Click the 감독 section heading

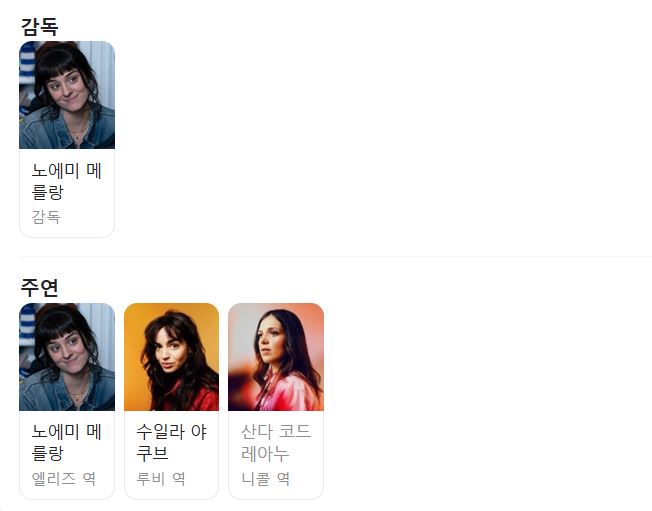pos(40,27)
